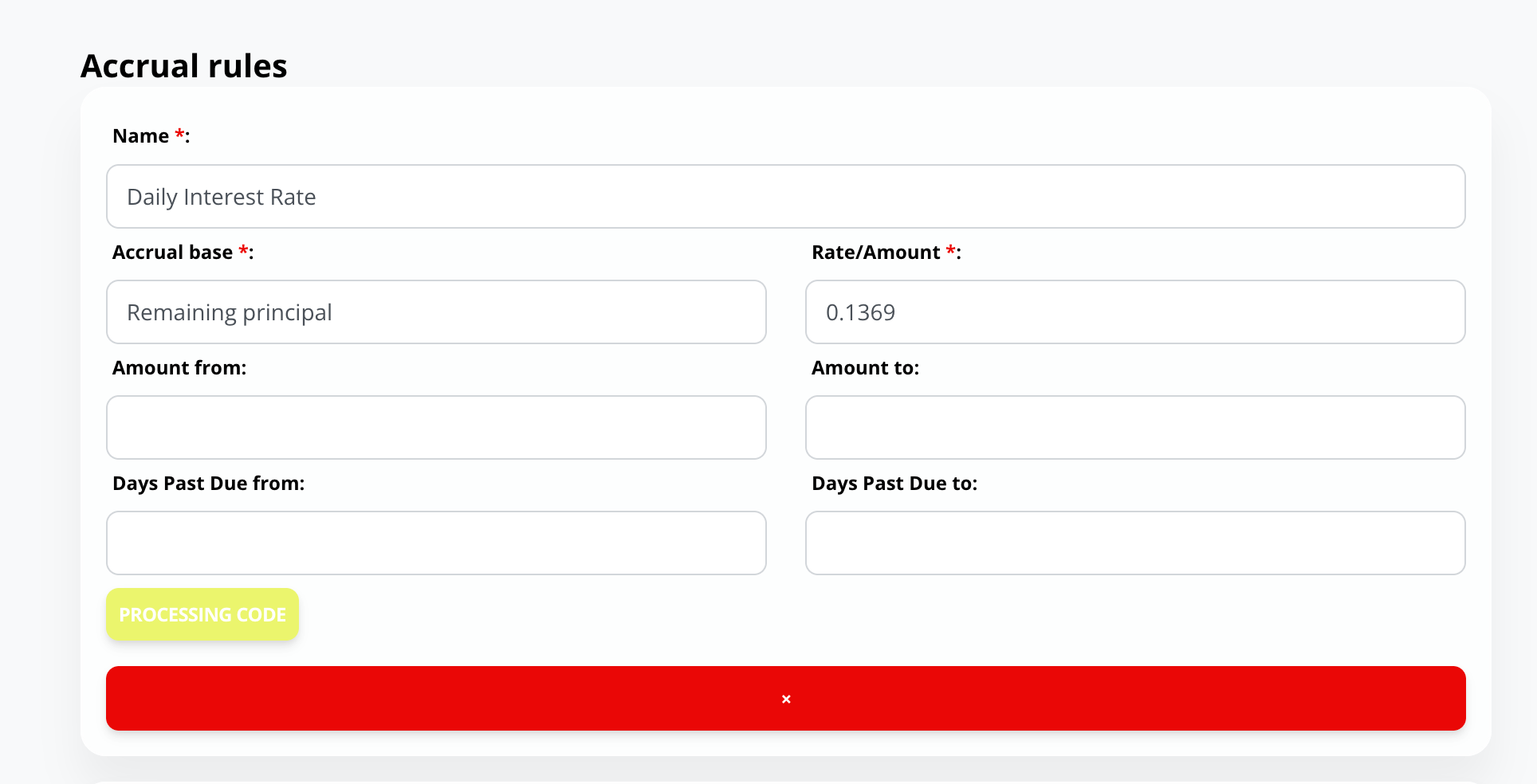
Task: Click the Accrual rules heading
Action: [184, 66]
